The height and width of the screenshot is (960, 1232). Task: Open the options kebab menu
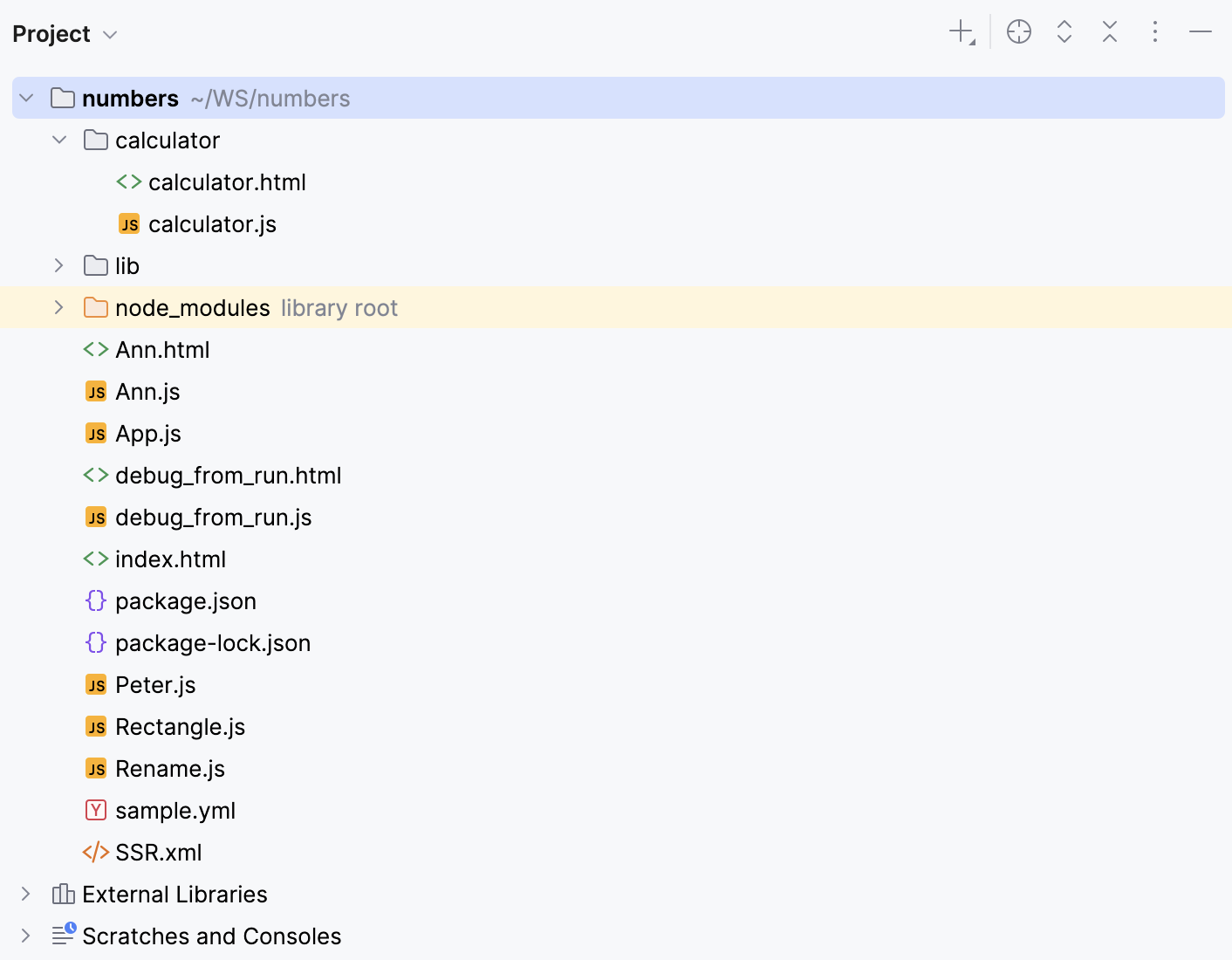coord(1154,31)
